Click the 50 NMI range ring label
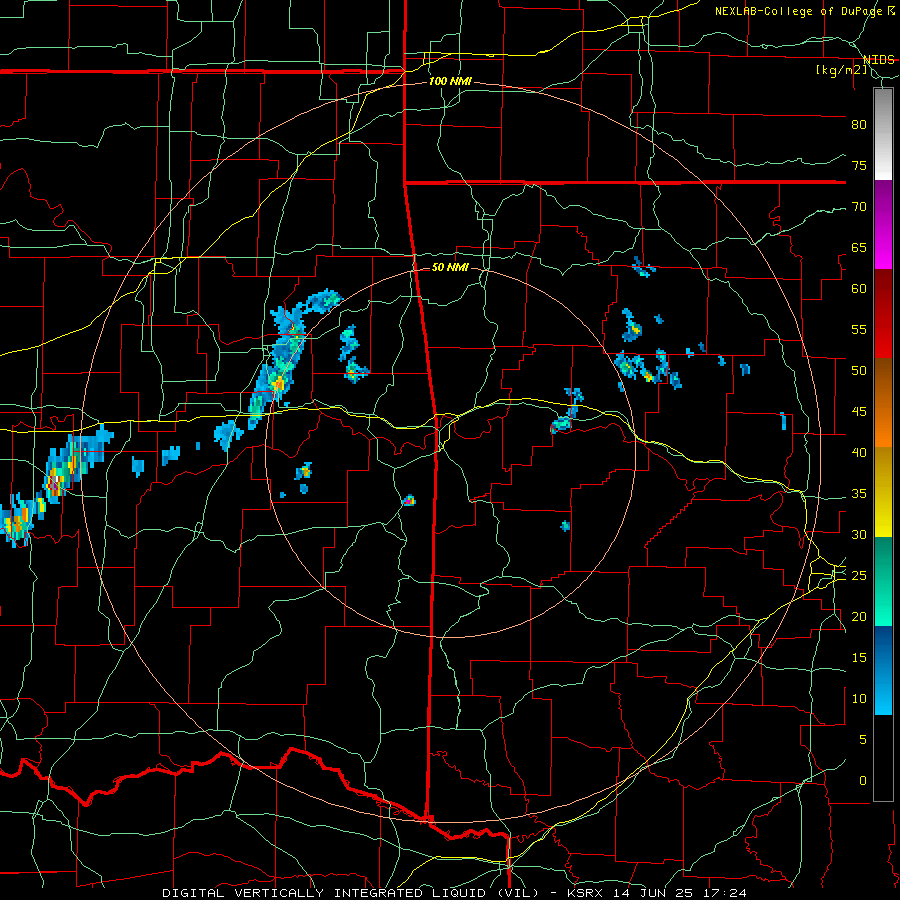Screen dimensions: 900x900 pyautogui.click(x=450, y=267)
